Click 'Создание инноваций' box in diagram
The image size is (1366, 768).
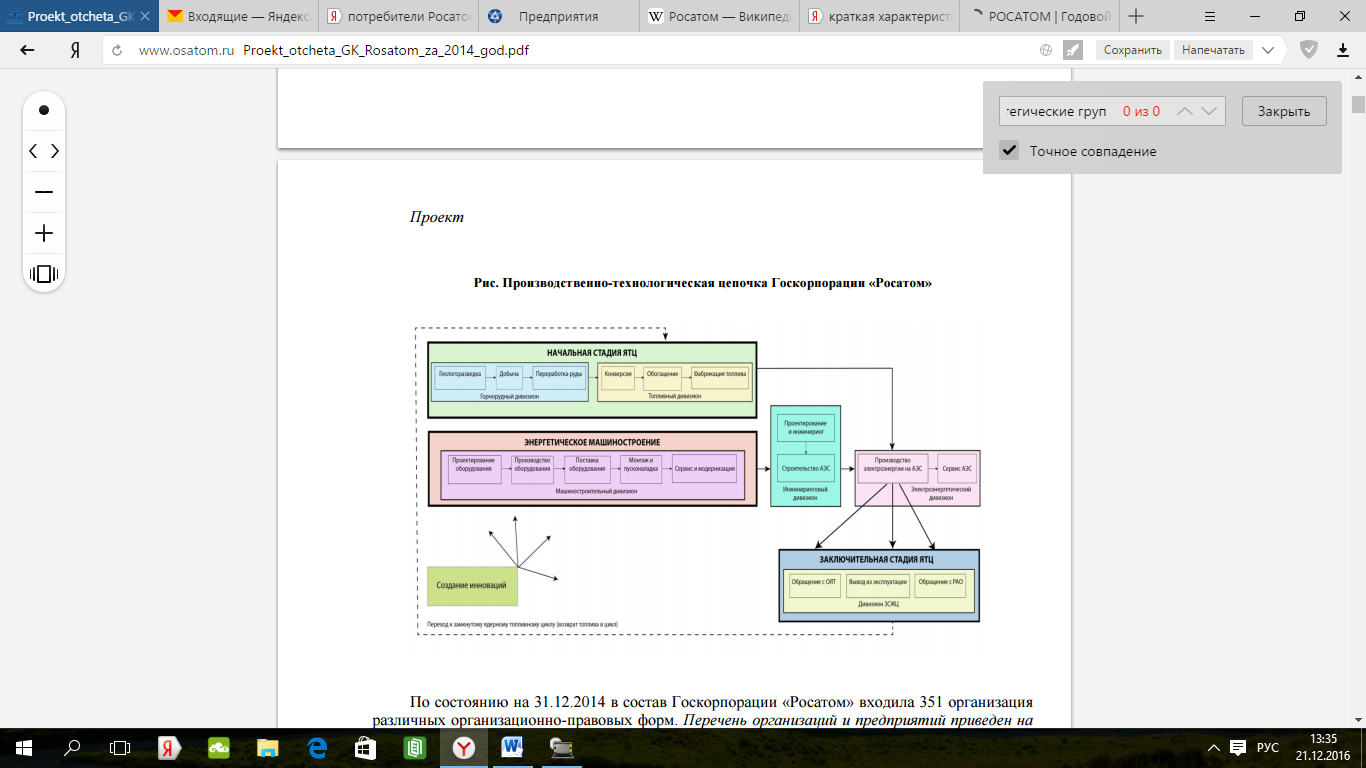472,585
